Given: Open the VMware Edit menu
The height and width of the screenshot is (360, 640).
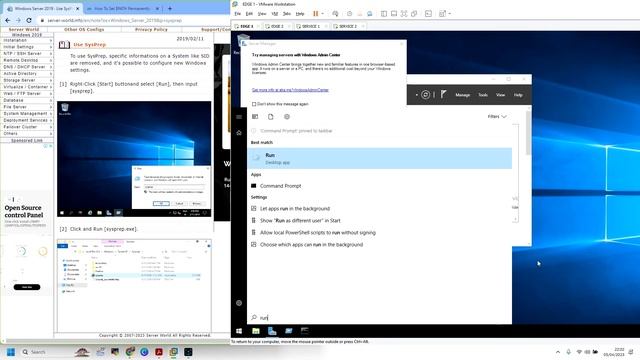Looking at the screenshot, I should tap(249, 14).
